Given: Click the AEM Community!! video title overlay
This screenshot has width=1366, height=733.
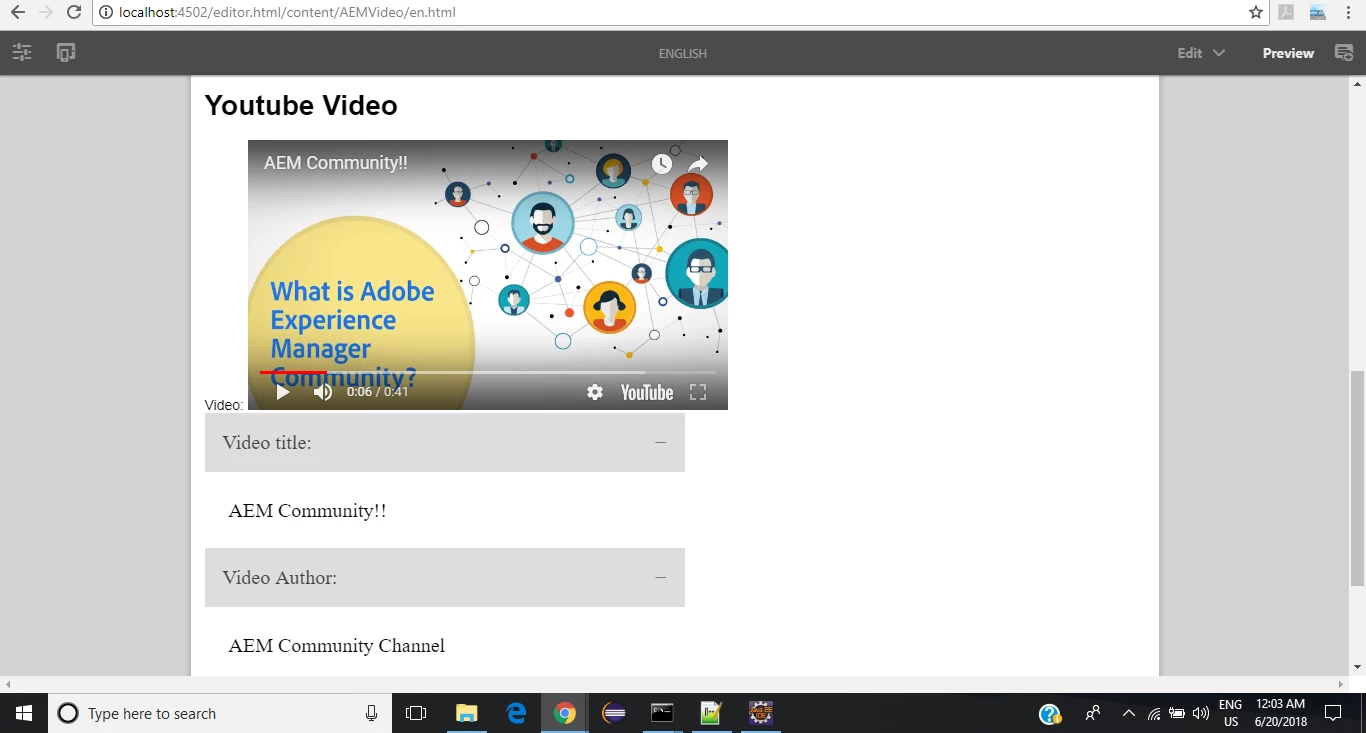Looking at the screenshot, I should pyautogui.click(x=336, y=163).
